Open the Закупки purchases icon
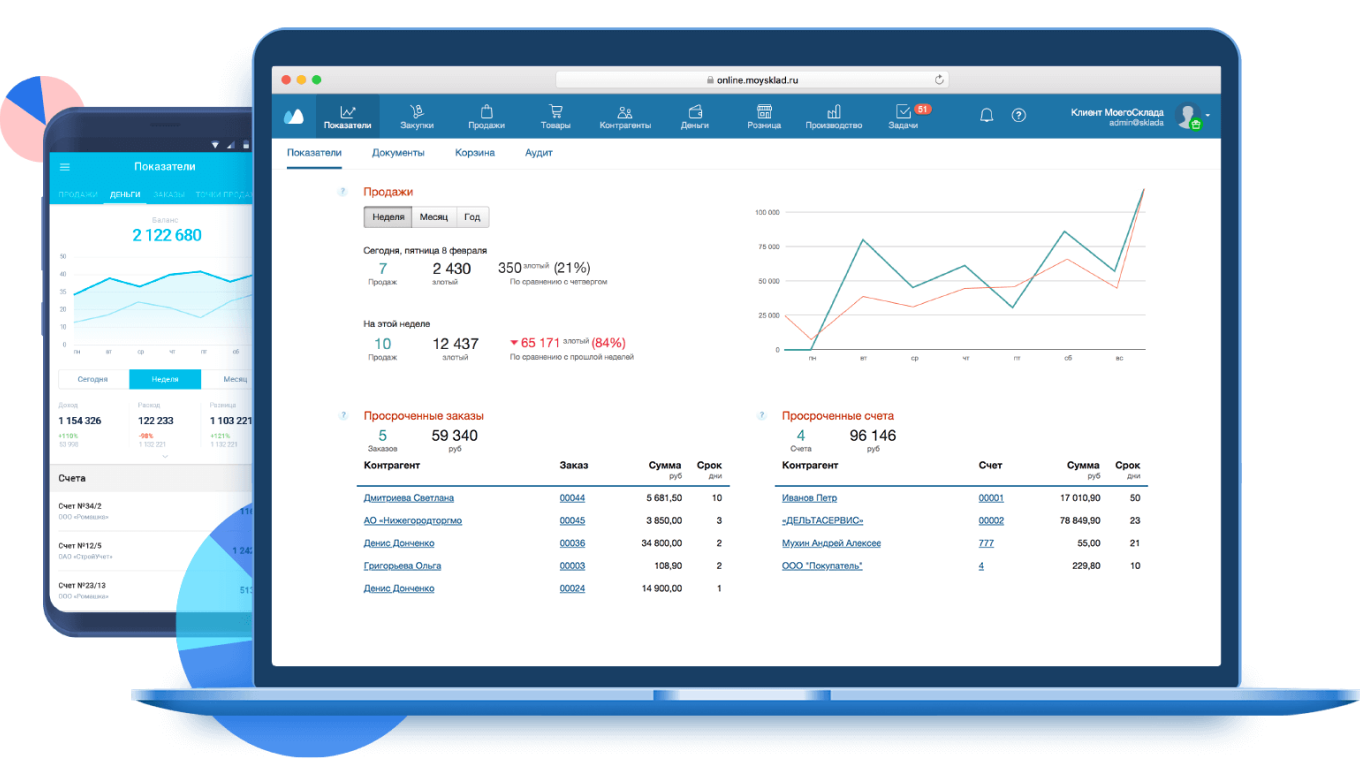 tap(417, 112)
